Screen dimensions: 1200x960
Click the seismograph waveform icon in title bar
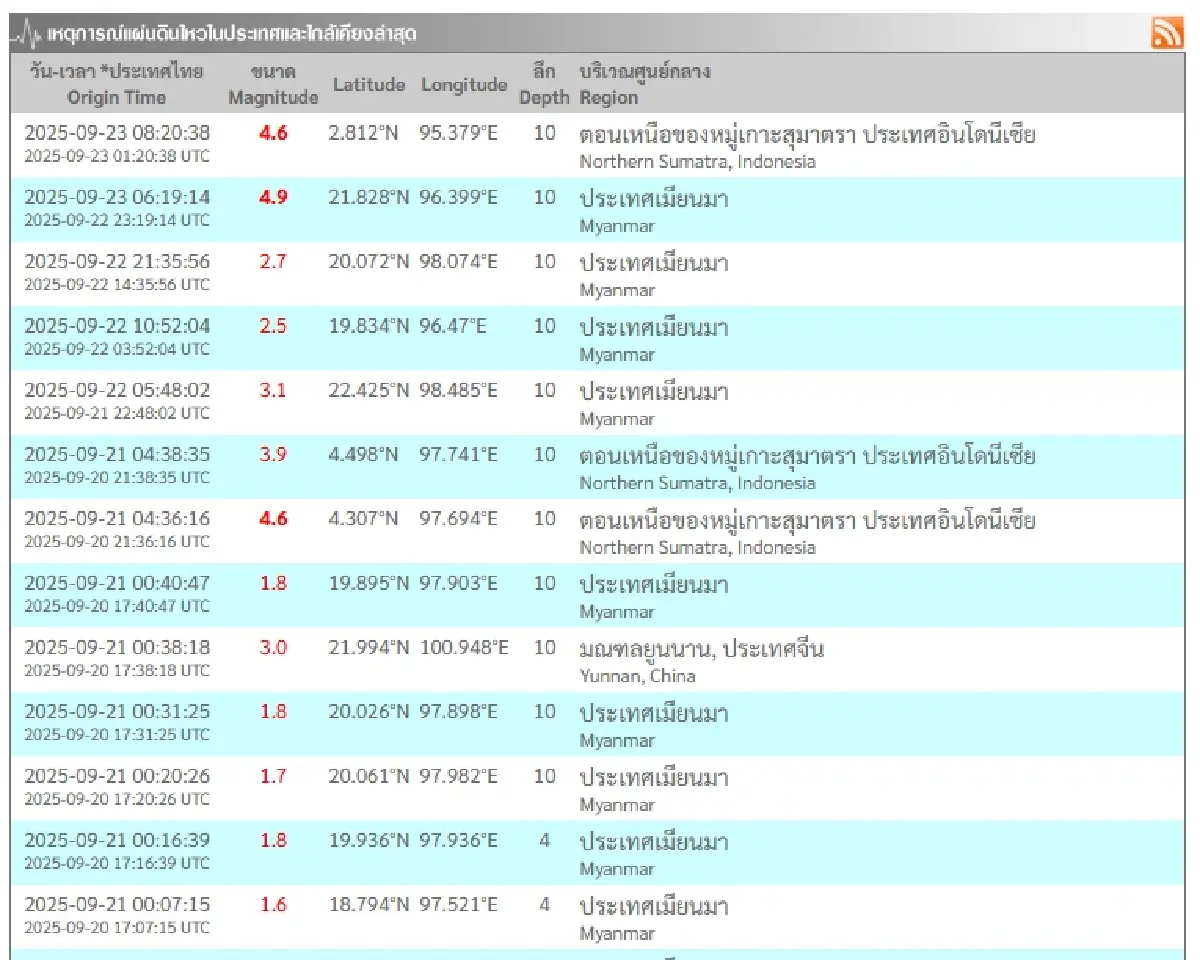tap(28, 30)
